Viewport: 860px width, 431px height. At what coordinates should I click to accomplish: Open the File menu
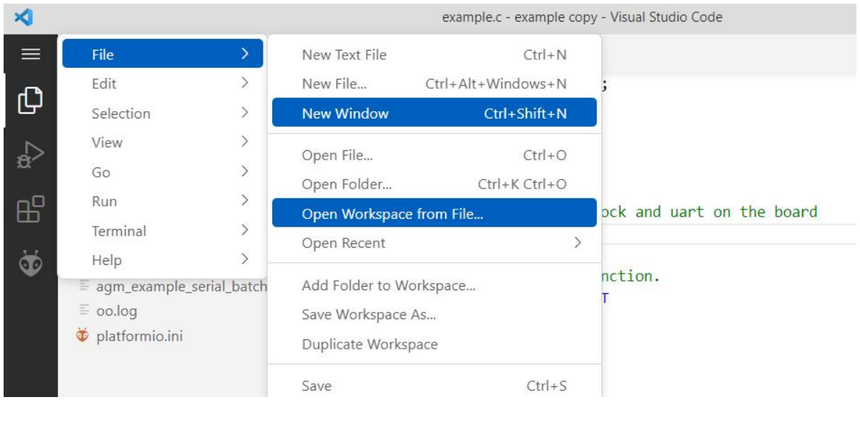click(162, 54)
